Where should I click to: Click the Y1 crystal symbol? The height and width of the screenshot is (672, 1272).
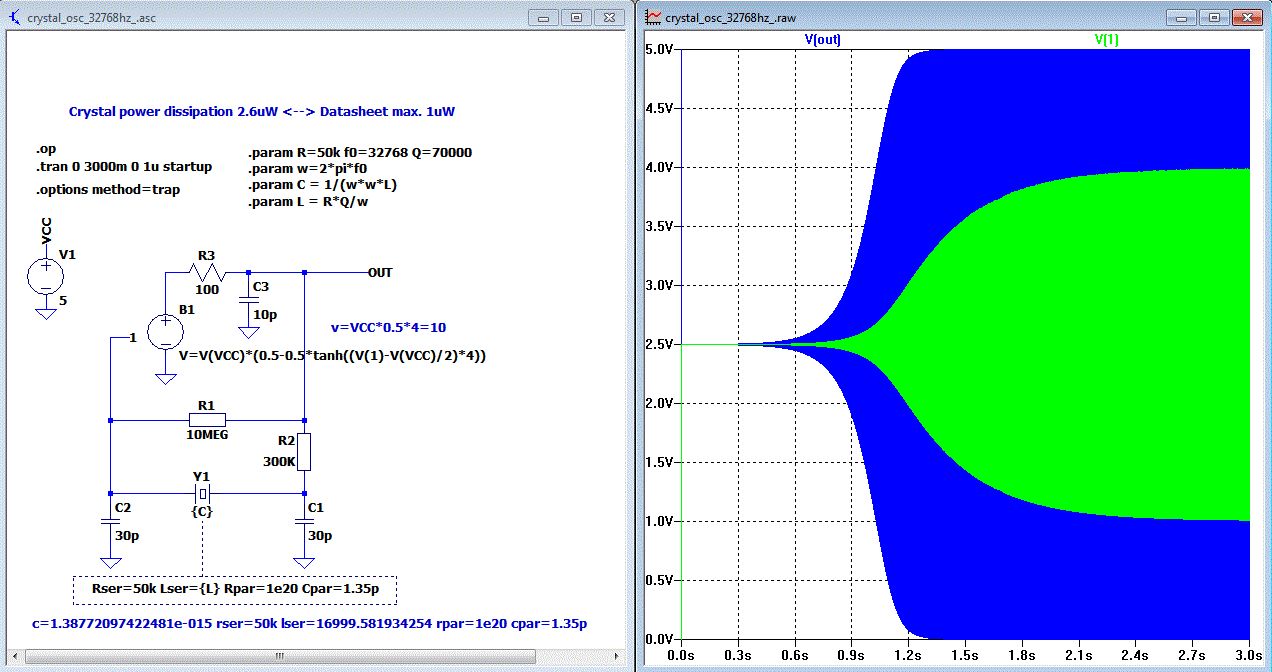click(203, 493)
